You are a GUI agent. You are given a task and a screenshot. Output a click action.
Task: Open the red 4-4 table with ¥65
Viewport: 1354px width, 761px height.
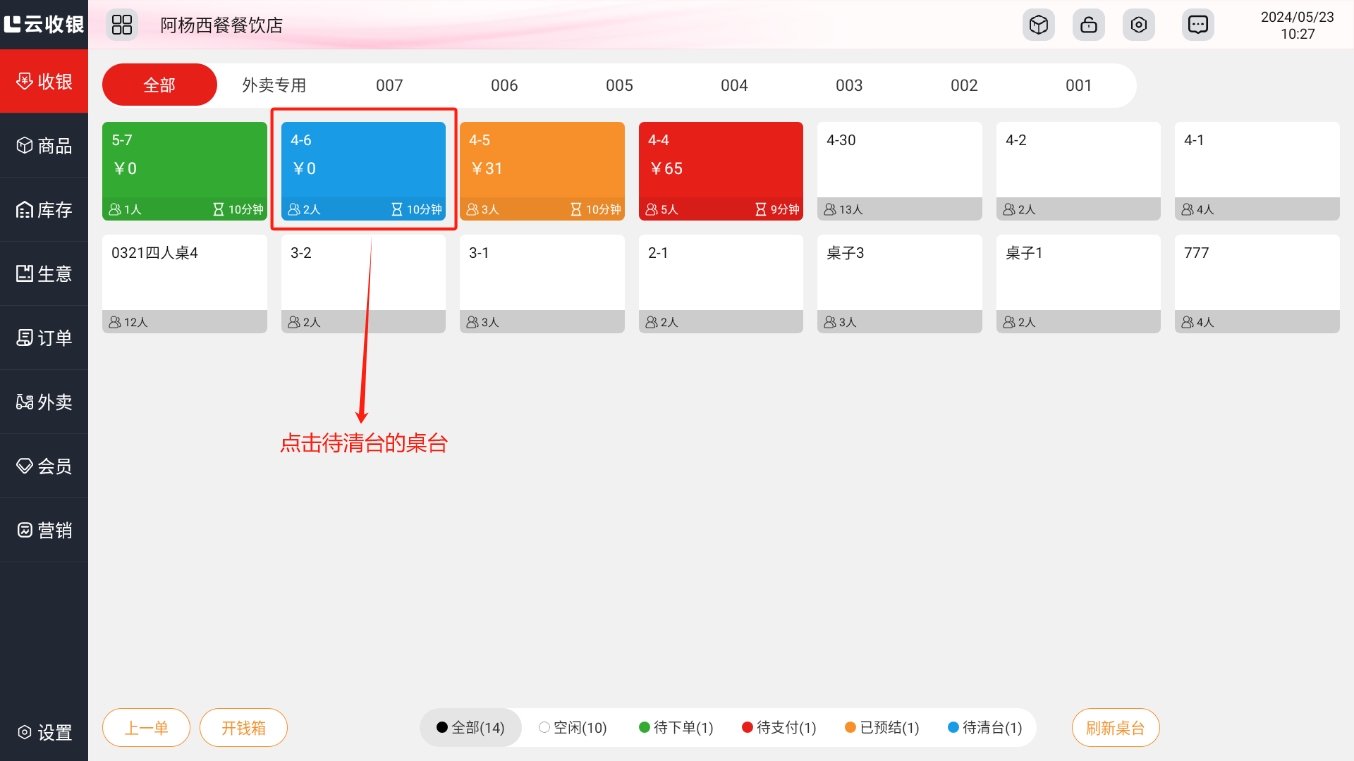coord(720,170)
